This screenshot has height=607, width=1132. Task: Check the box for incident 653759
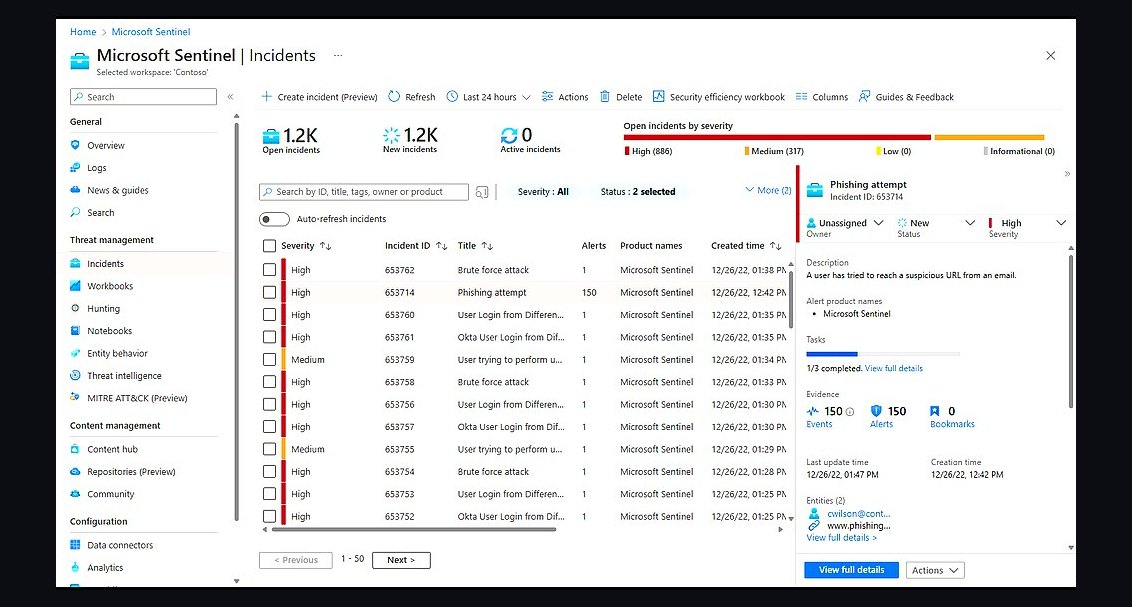269,359
